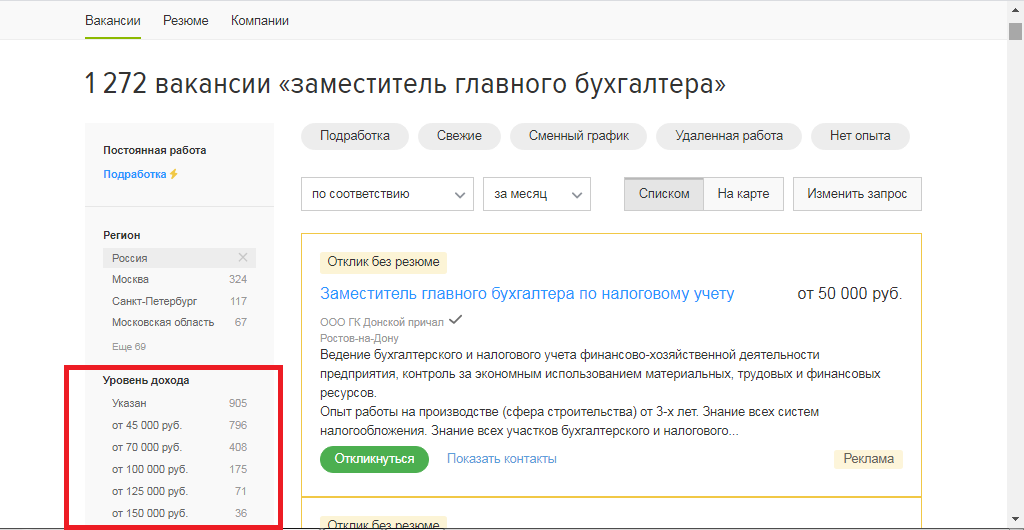Screen dimensions: 1024x530
Task: Filter income from 100 000 руб.
Action: (x=150, y=469)
